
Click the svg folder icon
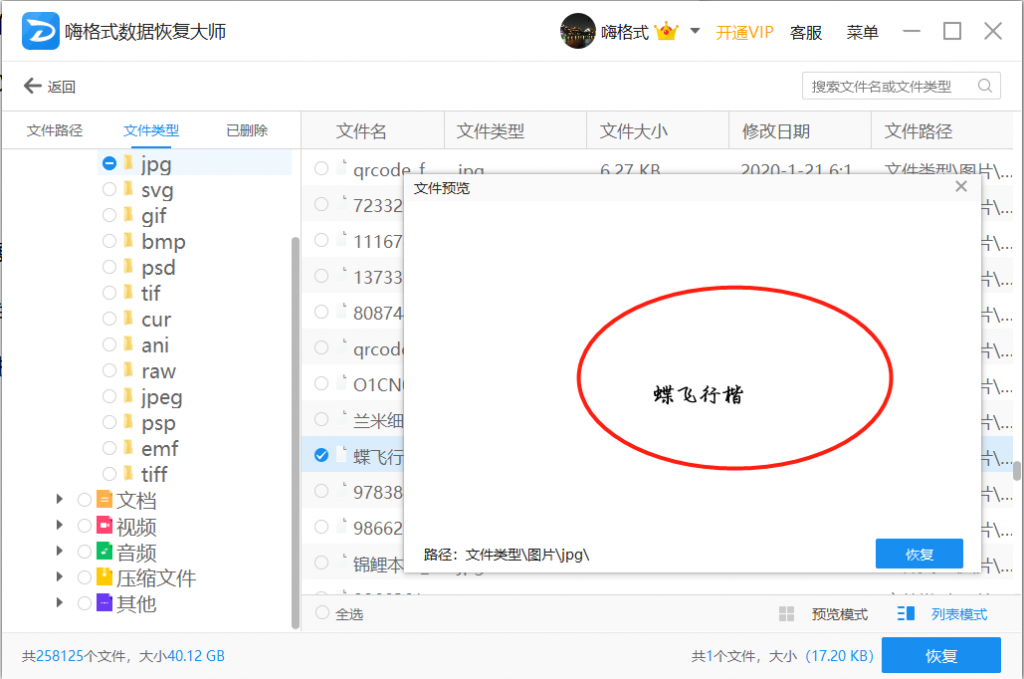[x=129, y=189]
